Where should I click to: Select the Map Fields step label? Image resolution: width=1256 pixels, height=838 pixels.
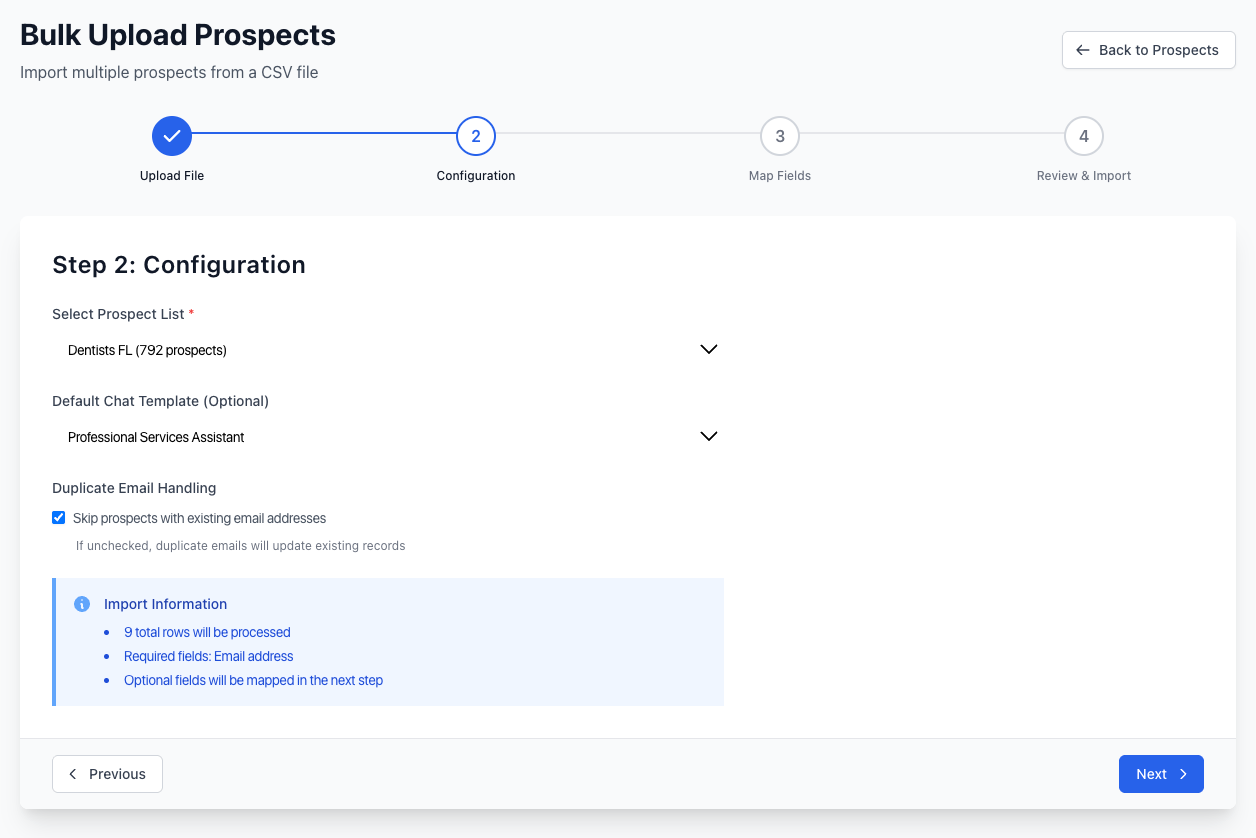pyautogui.click(x=780, y=176)
